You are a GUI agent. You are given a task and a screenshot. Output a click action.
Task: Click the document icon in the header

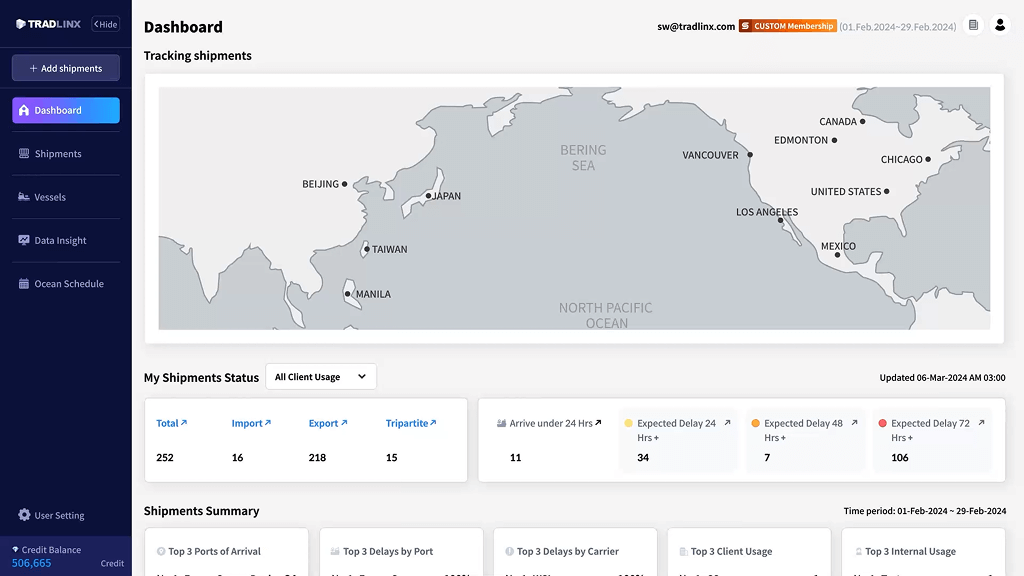[x=973, y=26]
